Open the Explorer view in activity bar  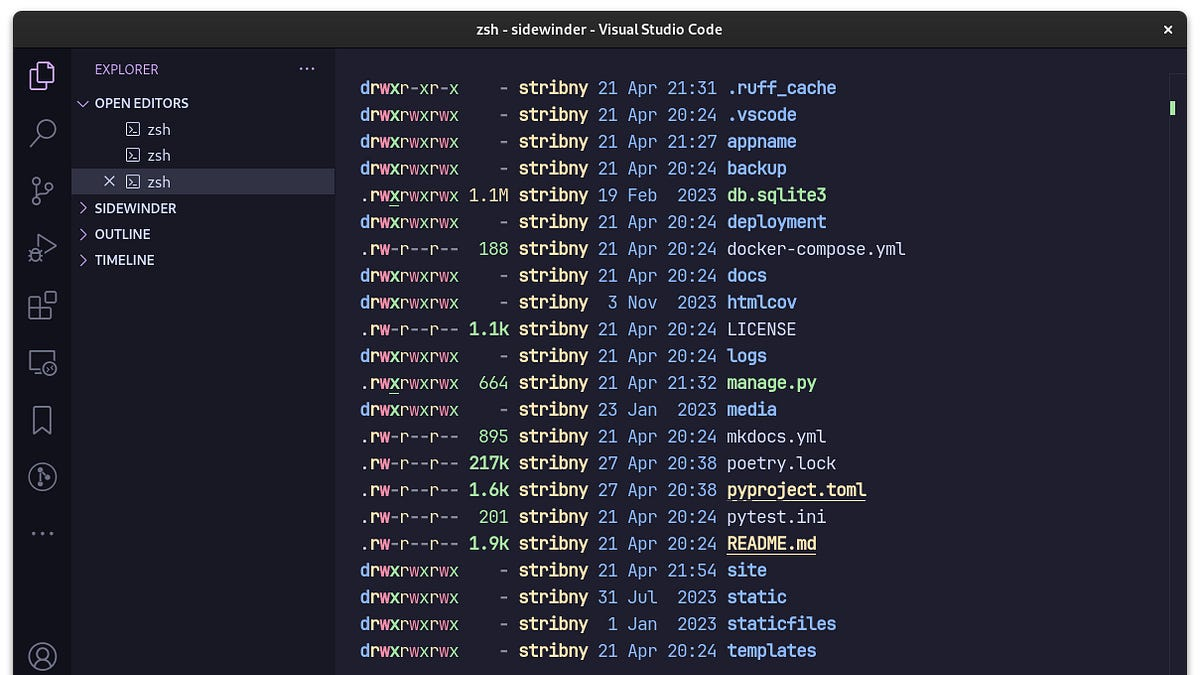click(x=42, y=75)
